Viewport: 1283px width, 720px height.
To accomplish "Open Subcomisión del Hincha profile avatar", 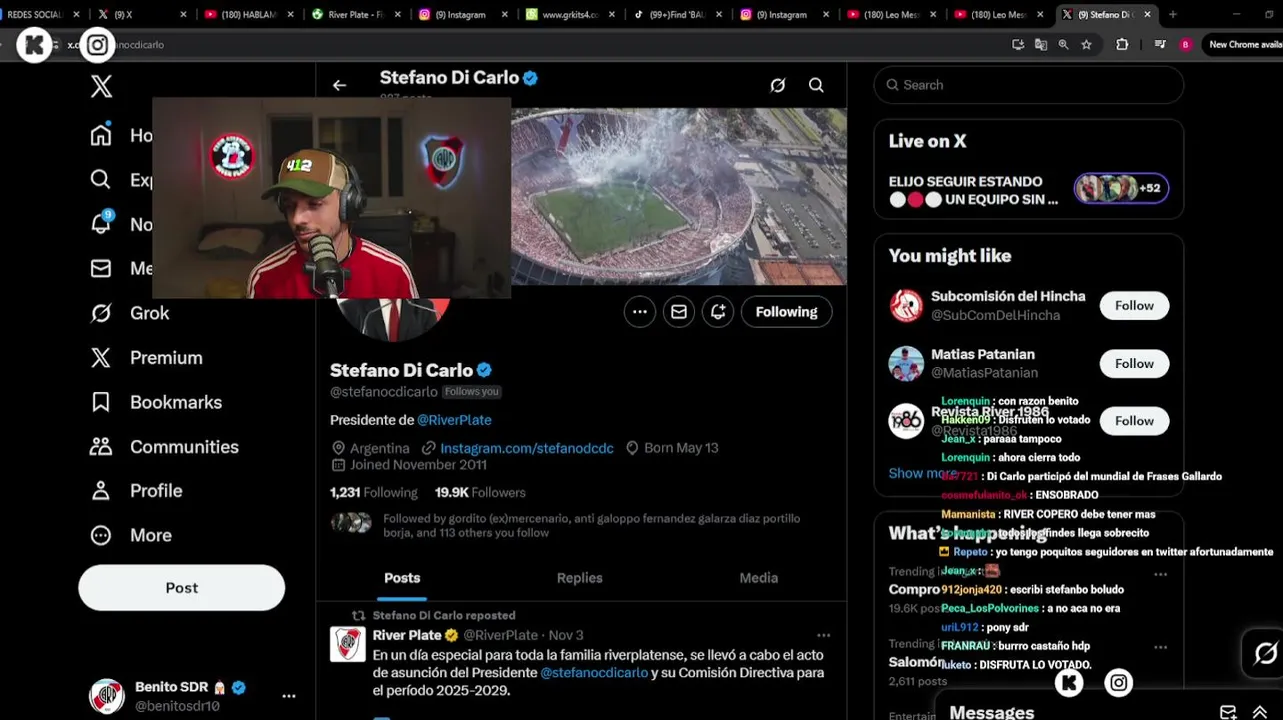I will click(906, 306).
